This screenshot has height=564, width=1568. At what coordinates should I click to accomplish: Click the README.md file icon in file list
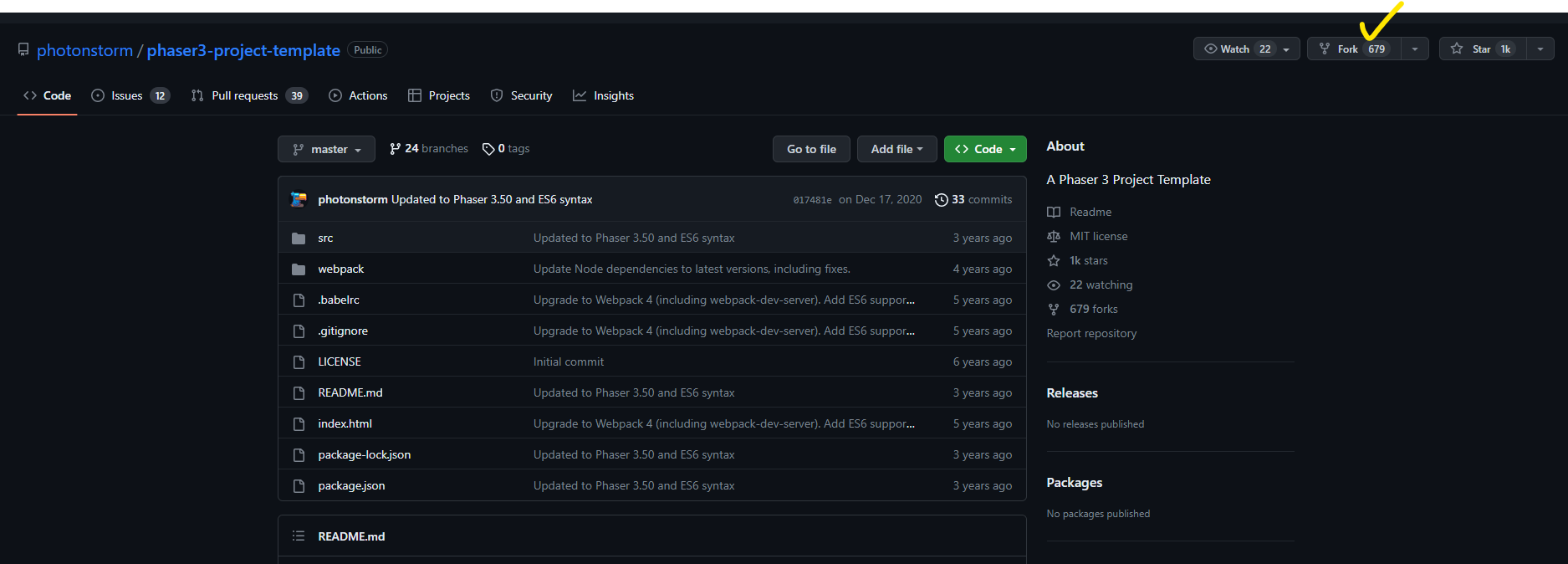pos(299,393)
